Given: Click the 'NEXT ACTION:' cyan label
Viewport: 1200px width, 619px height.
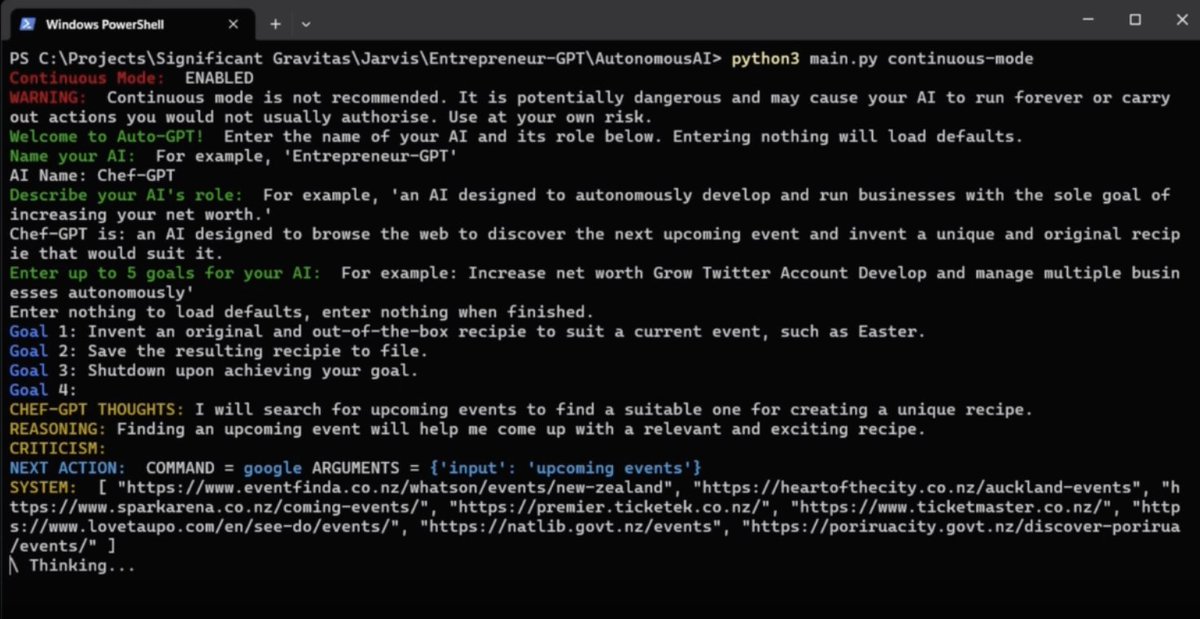Looking at the screenshot, I should (68, 468).
